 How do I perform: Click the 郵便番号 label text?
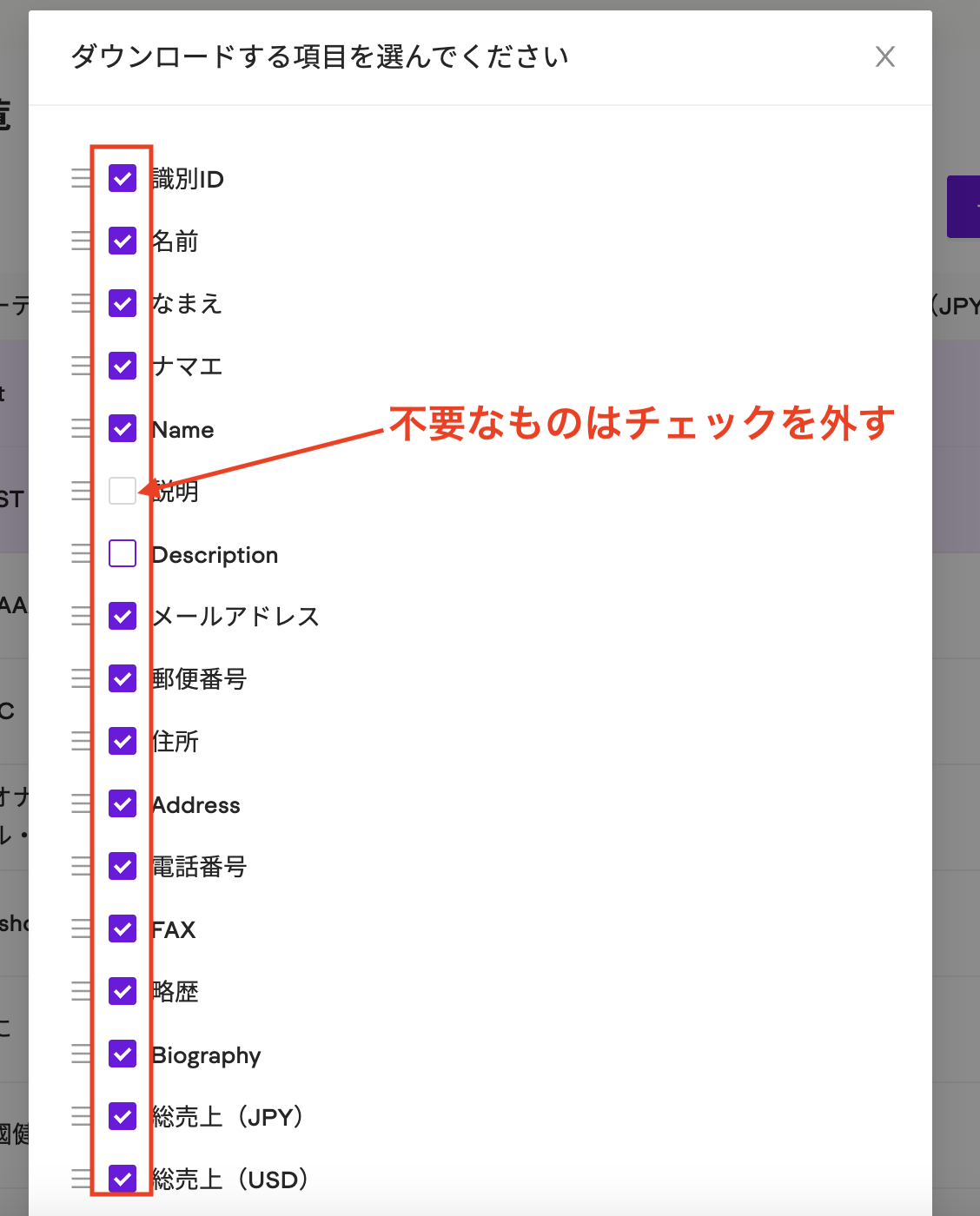pos(199,679)
